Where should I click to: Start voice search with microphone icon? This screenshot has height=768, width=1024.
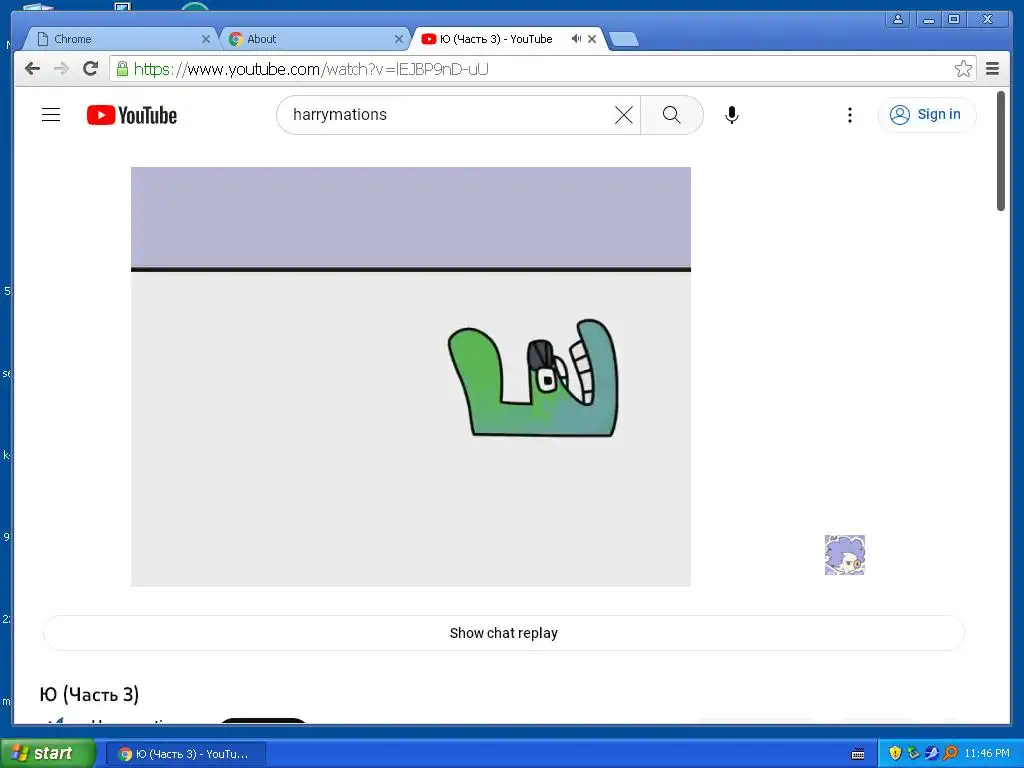click(732, 115)
